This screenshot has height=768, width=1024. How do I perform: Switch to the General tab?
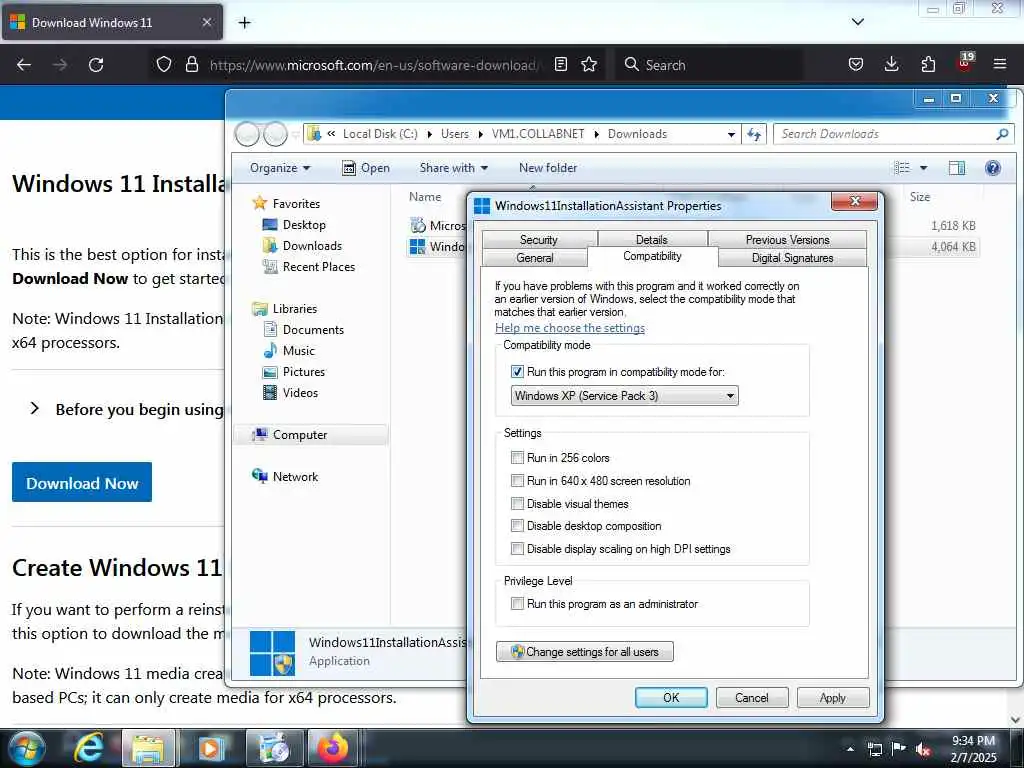click(x=535, y=258)
